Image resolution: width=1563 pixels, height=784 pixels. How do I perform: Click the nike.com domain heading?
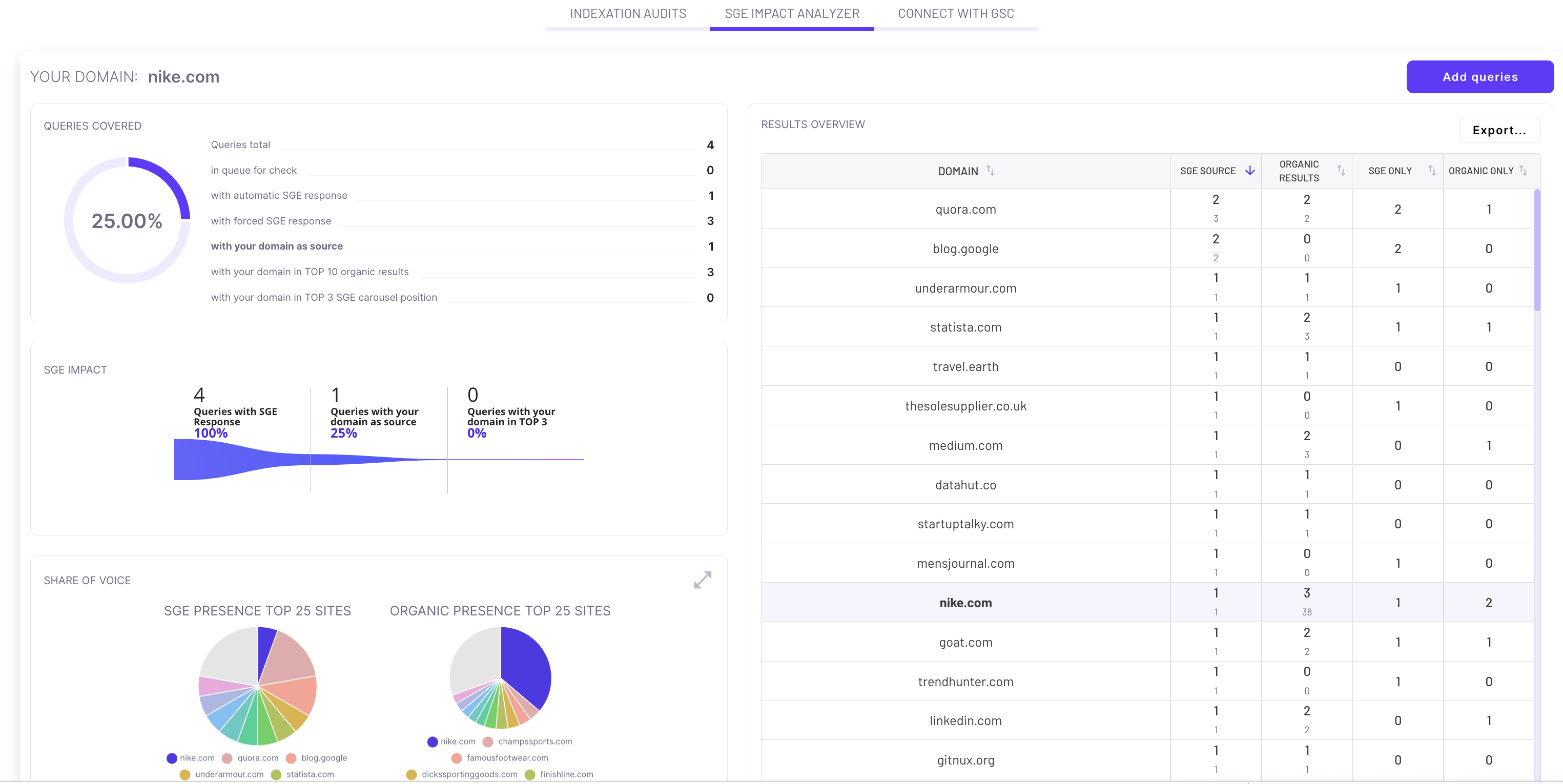tap(184, 77)
